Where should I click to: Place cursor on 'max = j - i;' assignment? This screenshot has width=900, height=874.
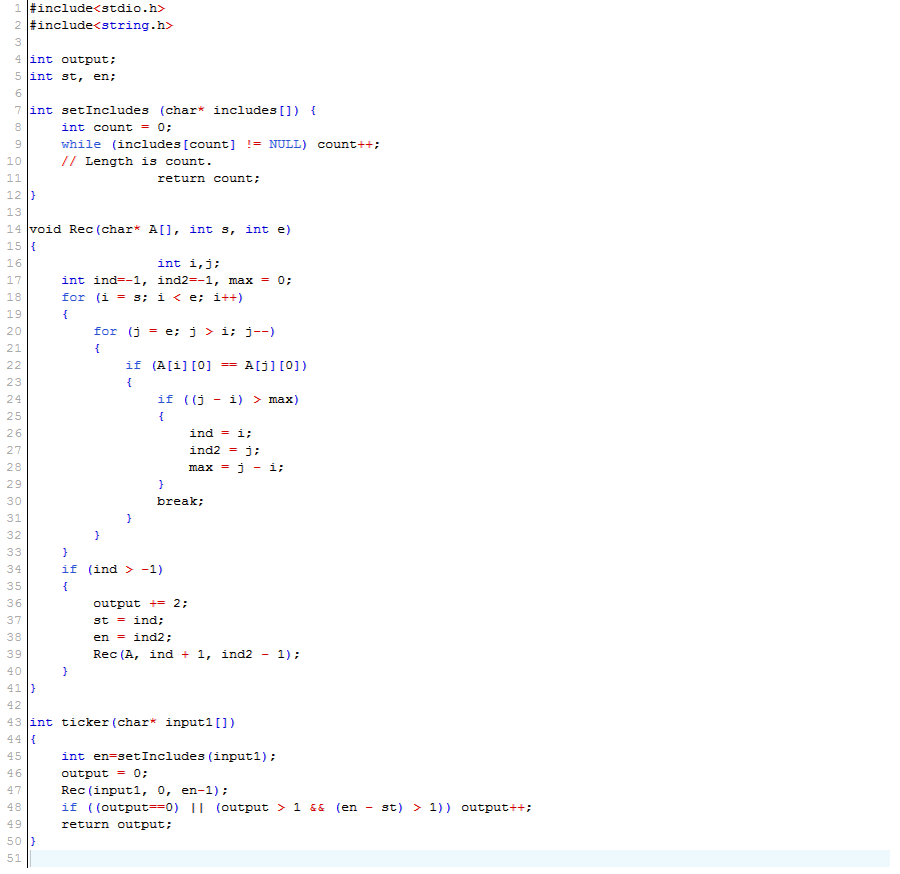pyautogui.click(x=236, y=467)
